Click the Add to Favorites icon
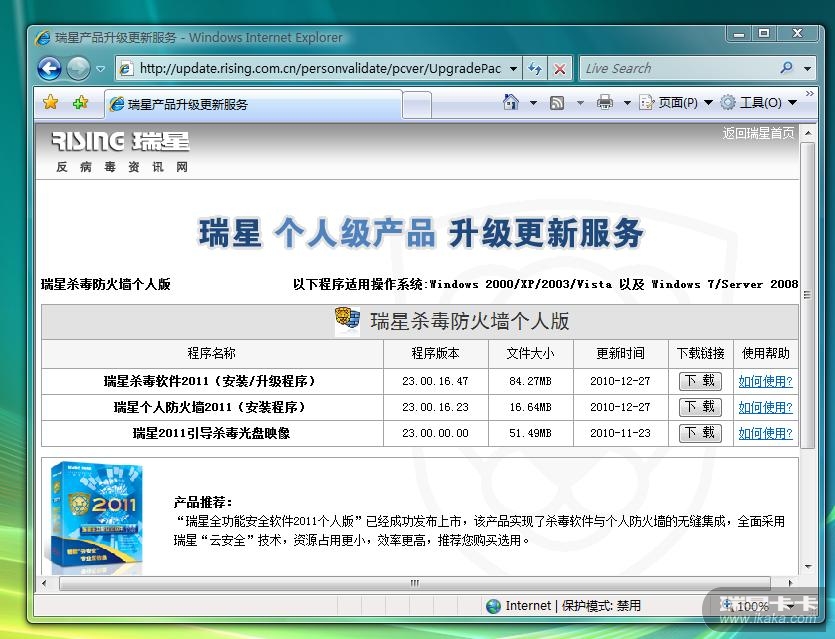This screenshot has width=835, height=639. tap(81, 102)
